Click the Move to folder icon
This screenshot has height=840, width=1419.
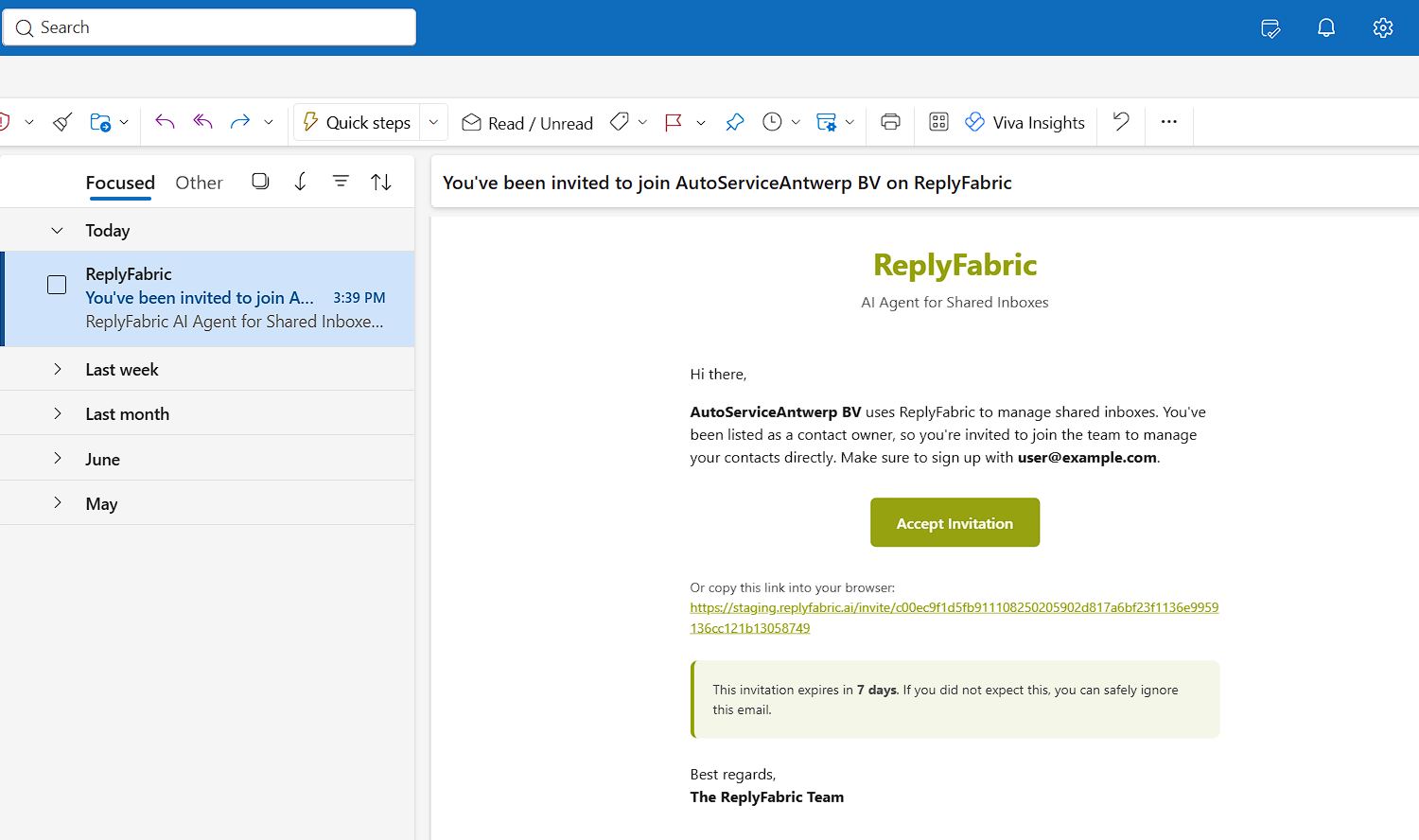click(x=100, y=122)
